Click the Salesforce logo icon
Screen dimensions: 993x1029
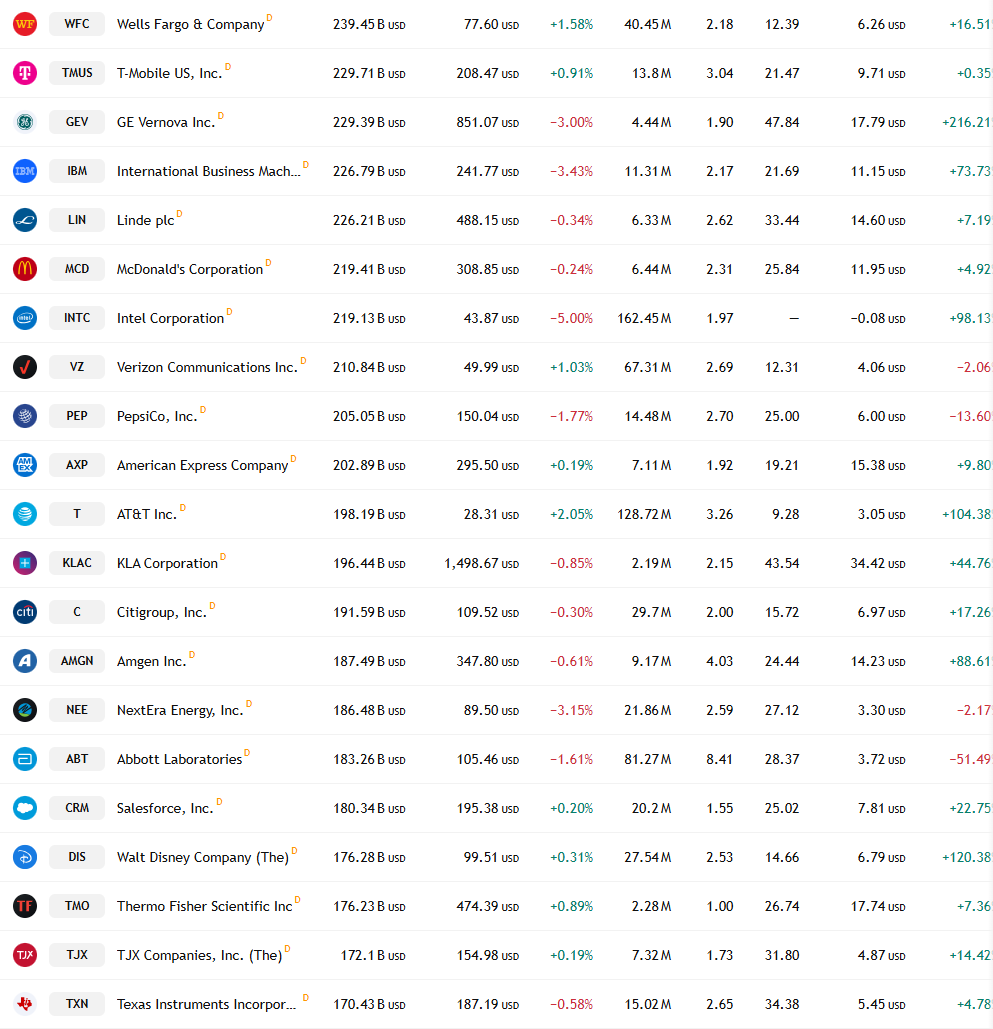pos(25,808)
